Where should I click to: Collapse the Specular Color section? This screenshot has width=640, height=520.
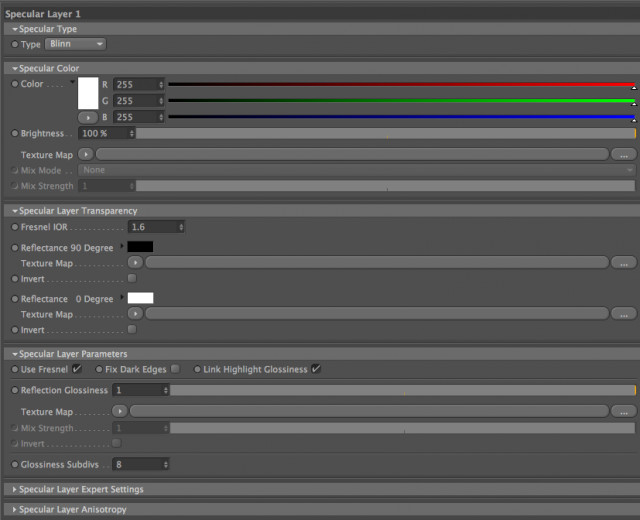tap(15, 69)
